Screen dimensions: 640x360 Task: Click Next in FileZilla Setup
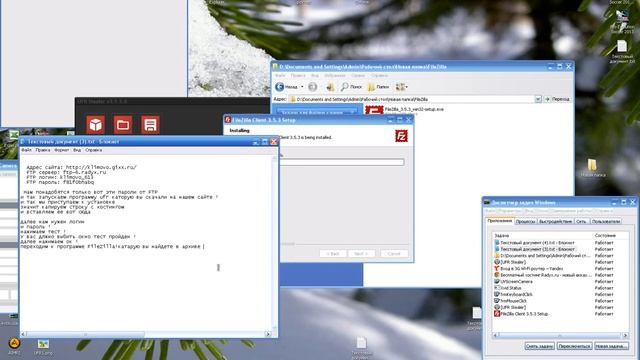click(x=361, y=254)
